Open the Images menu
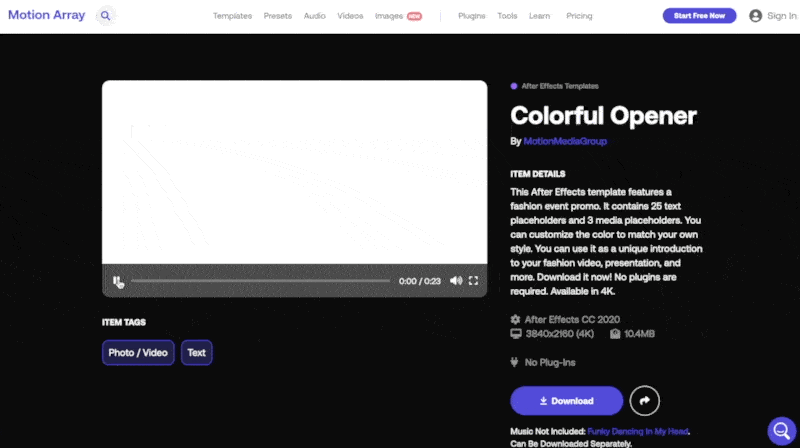The image size is (800, 448). pyautogui.click(x=389, y=16)
